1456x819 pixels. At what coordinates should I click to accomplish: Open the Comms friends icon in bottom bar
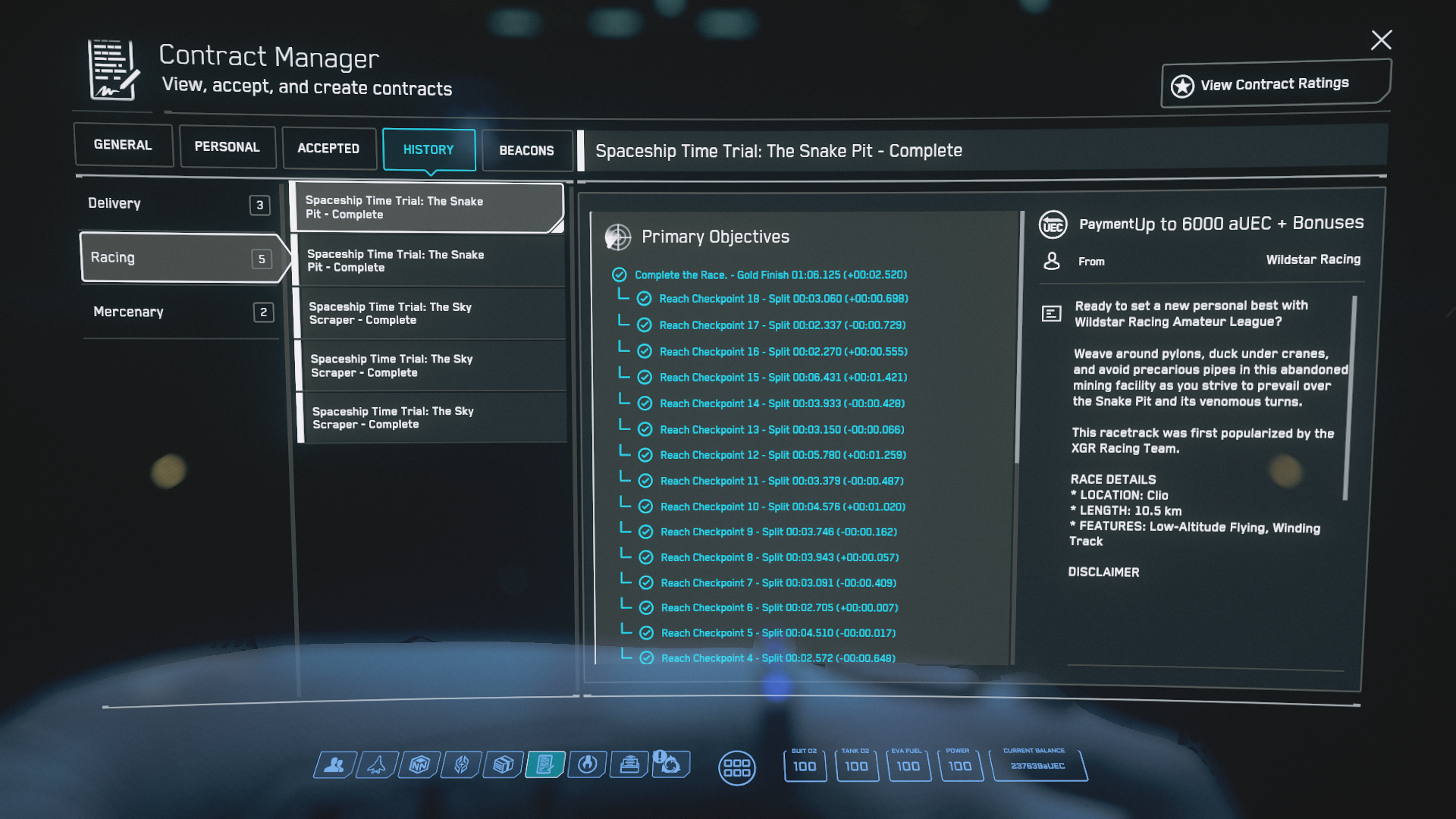(x=334, y=765)
